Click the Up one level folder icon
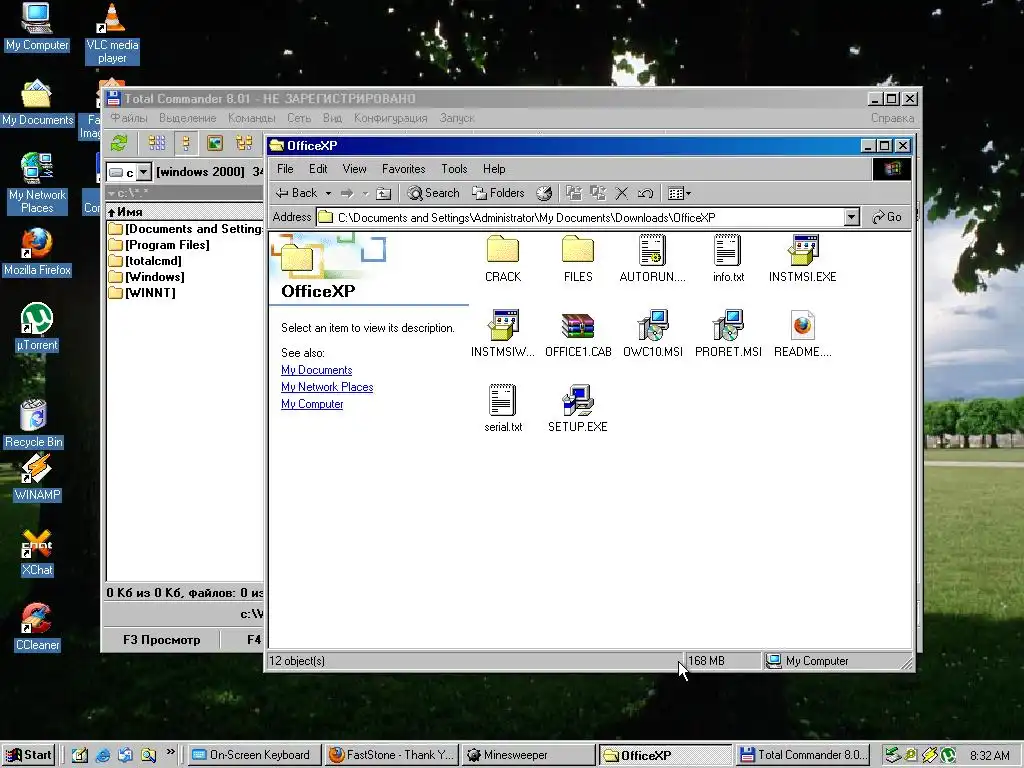Image resolution: width=1024 pixels, height=768 pixels. [x=384, y=193]
